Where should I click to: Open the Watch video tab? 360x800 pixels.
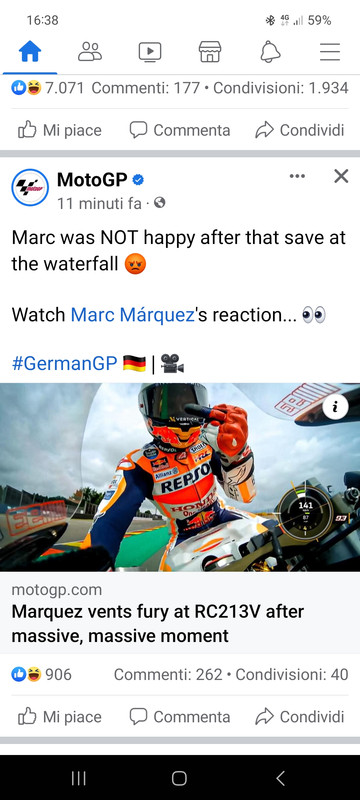(x=150, y=52)
